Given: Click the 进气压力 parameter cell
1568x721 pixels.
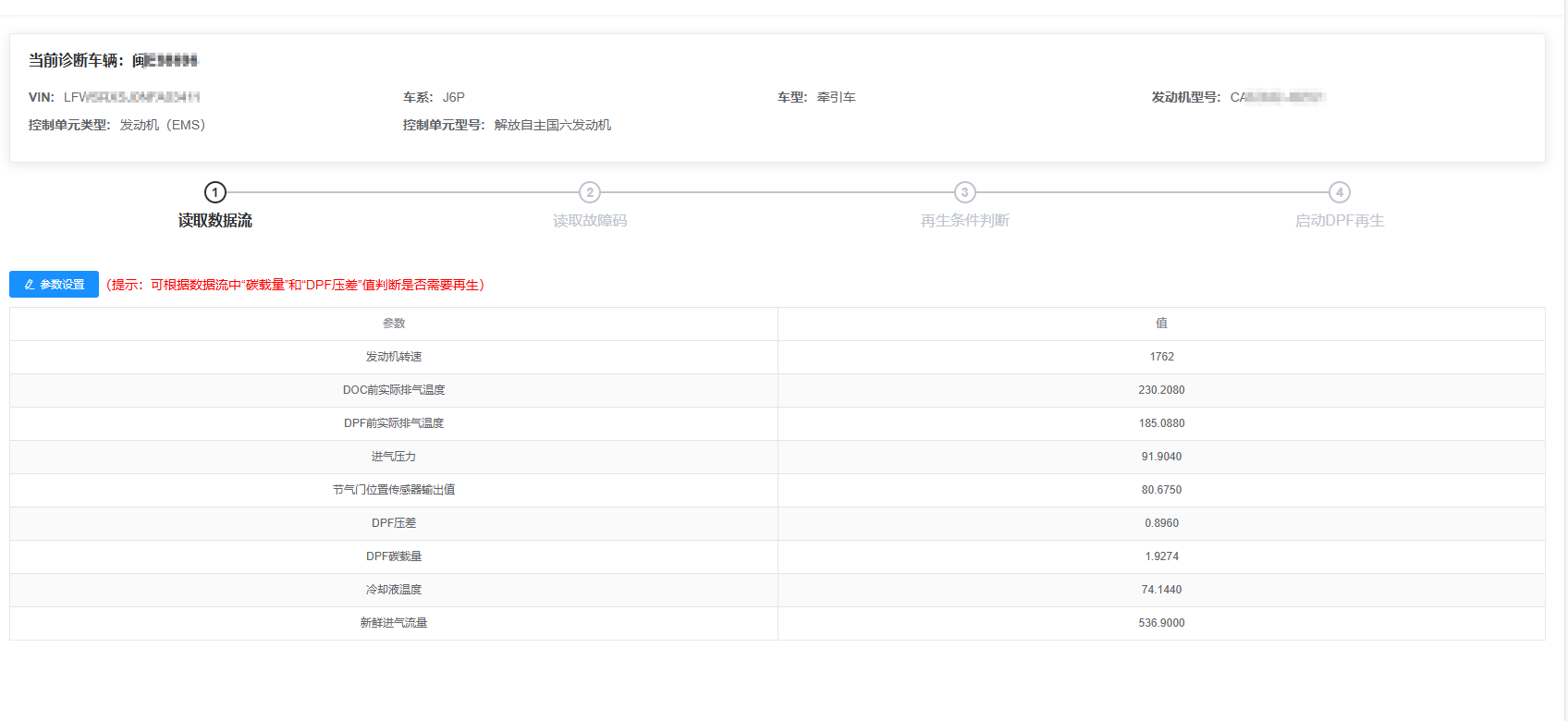Looking at the screenshot, I should pos(394,457).
